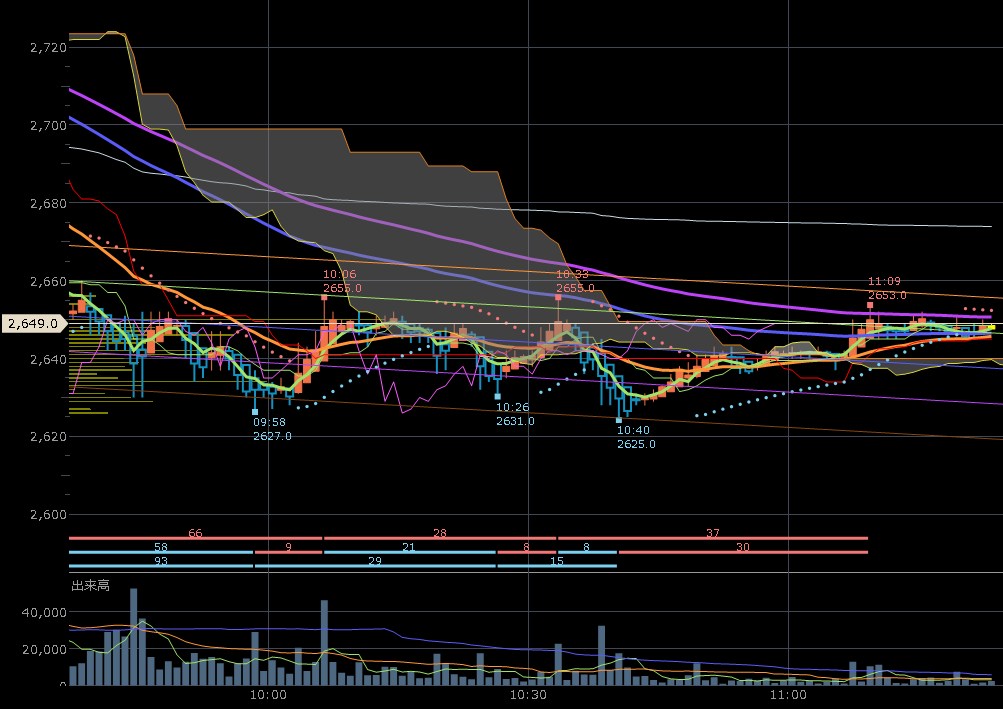
Task: Click the 出来高 volume panel label
Action: [x=88, y=584]
